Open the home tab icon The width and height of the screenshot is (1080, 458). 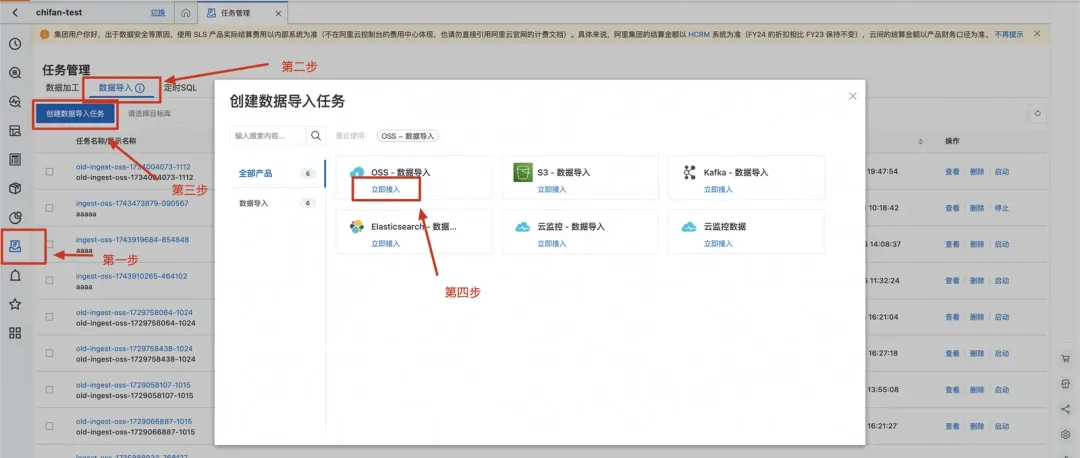(185, 13)
